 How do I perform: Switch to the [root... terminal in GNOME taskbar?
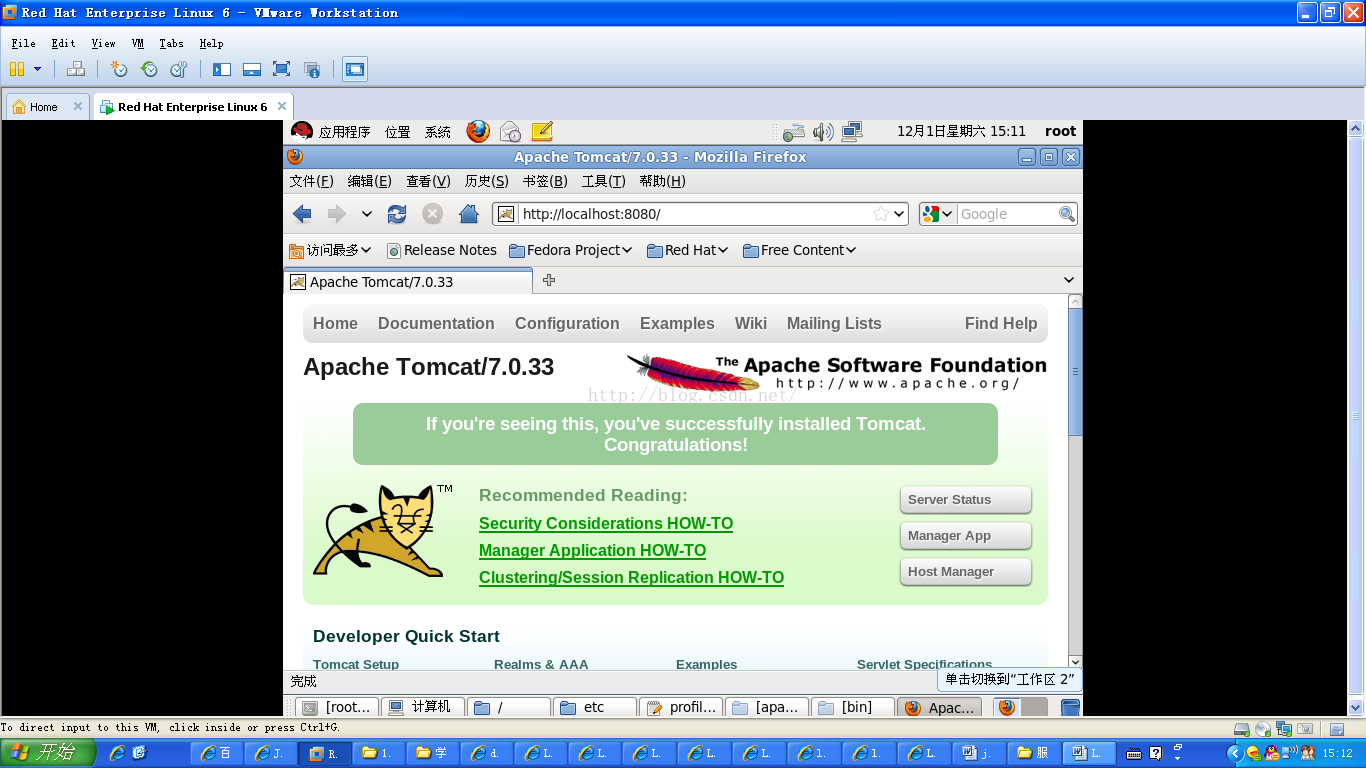click(x=339, y=707)
